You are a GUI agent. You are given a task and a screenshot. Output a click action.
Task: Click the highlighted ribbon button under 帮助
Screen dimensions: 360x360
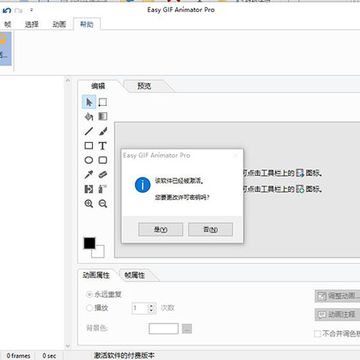pyautogui.click(x=5, y=48)
